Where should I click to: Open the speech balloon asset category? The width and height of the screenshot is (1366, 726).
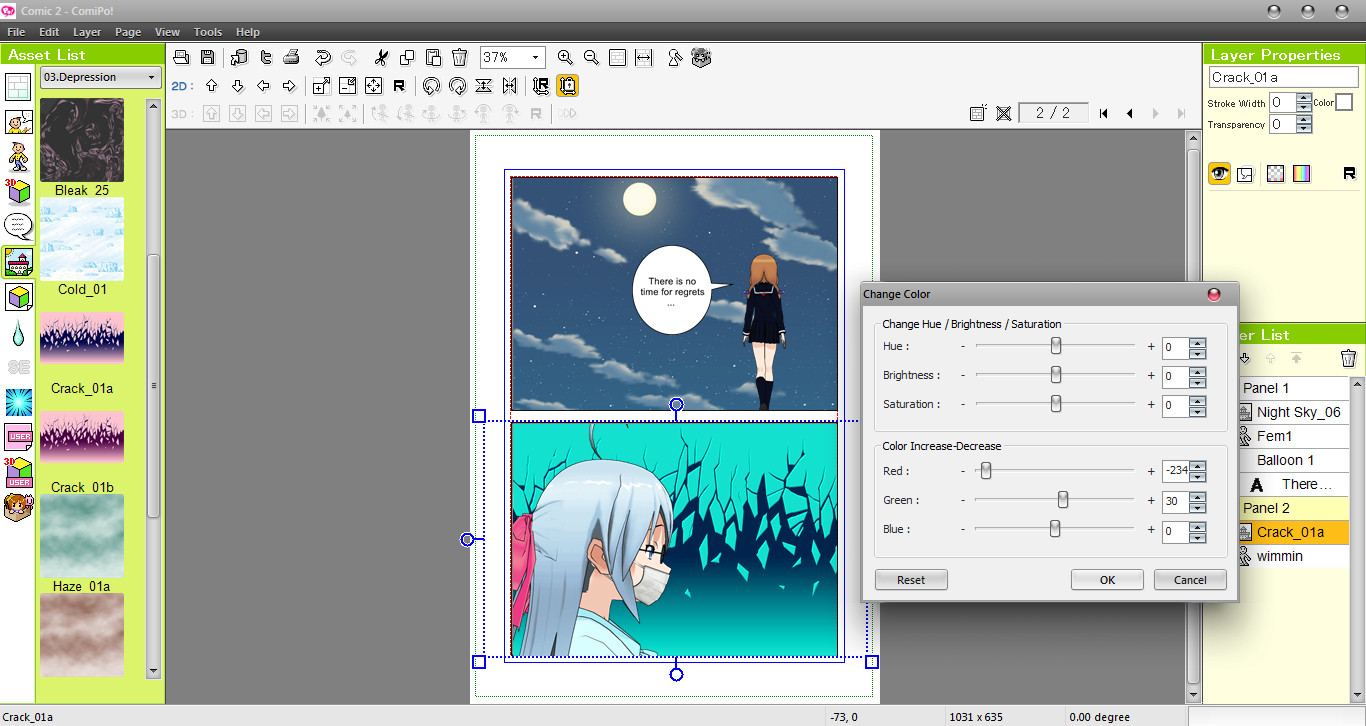point(16,224)
